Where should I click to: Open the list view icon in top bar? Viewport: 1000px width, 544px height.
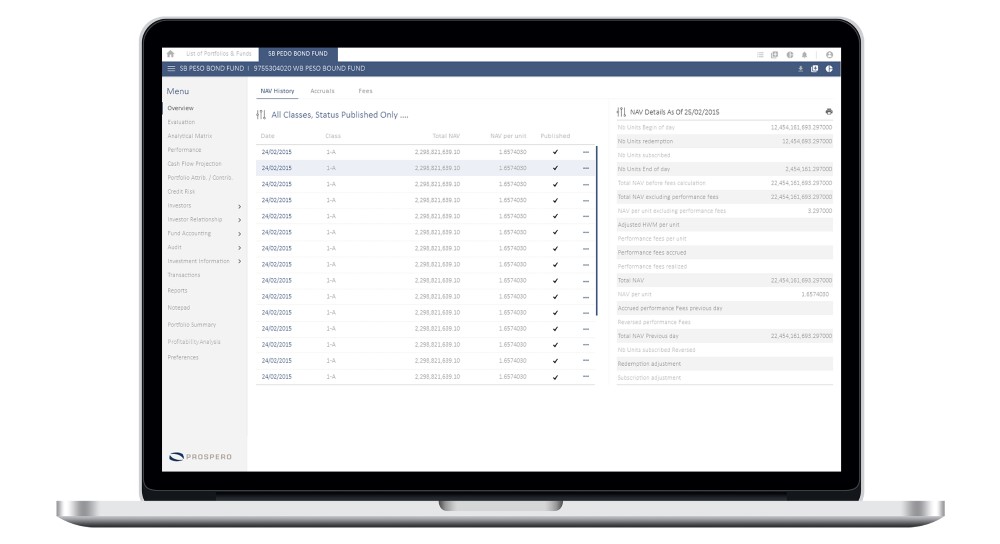coord(760,55)
